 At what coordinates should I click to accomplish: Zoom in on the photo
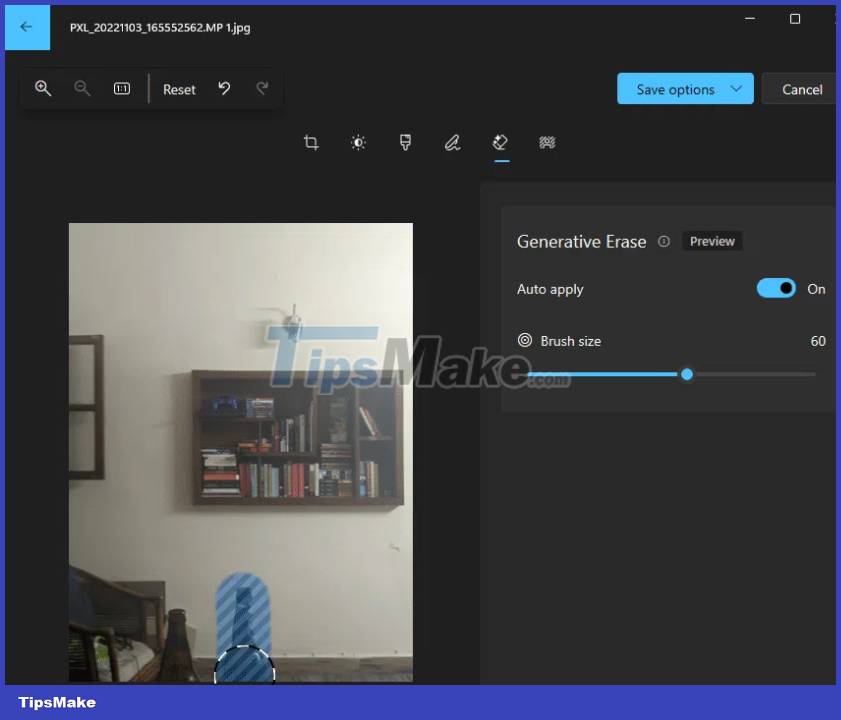coord(43,88)
